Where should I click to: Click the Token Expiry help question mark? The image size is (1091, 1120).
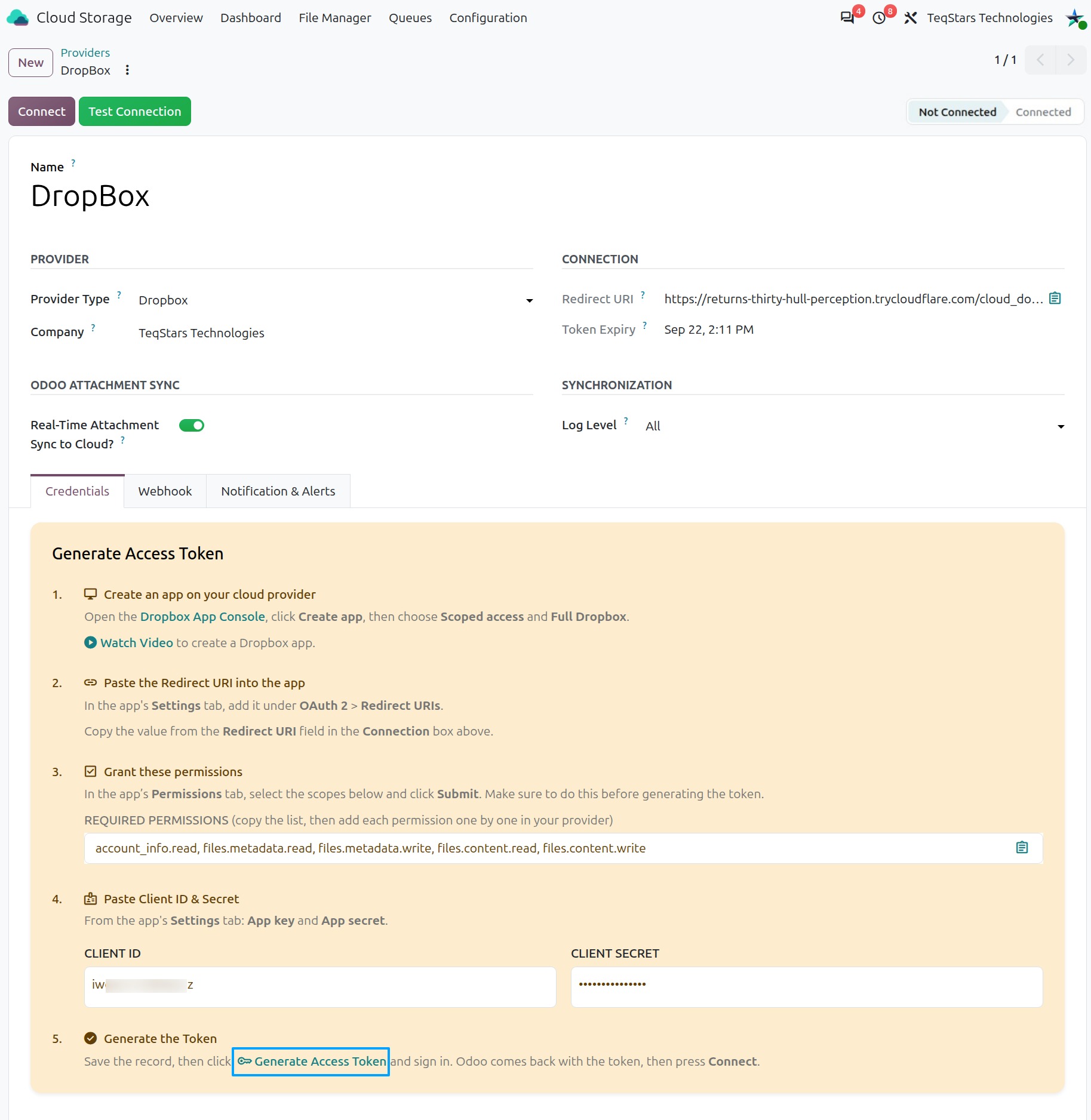click(x=644, y=325)
